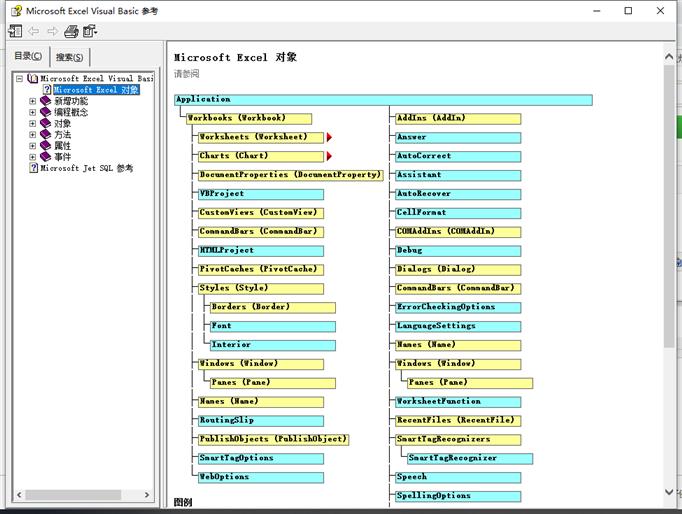Select Microsoft Excel 对象 tree item
The image size is (682, 514).
click(96, 90)
